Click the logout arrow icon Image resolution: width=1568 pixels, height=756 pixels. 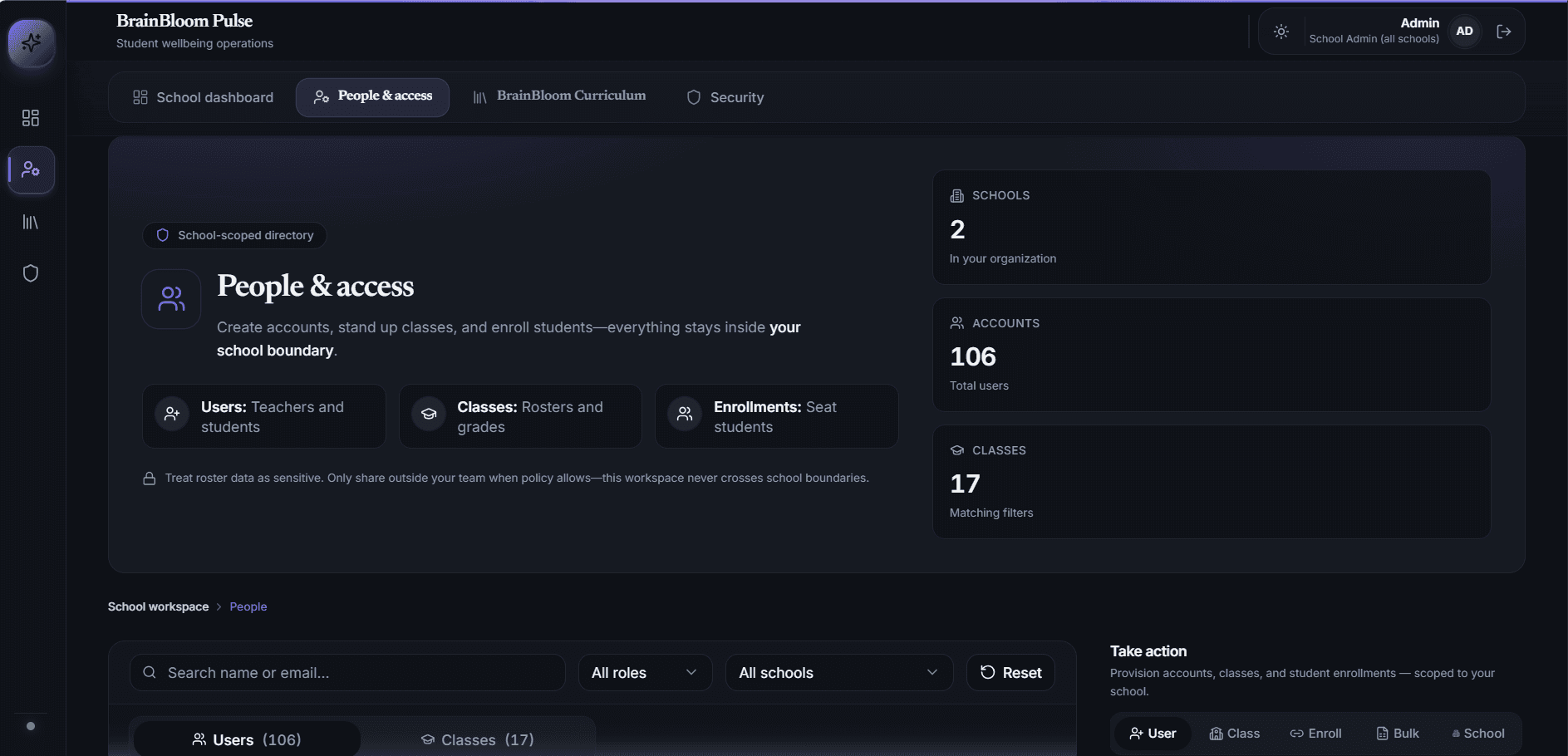[x=1503, y=32]
